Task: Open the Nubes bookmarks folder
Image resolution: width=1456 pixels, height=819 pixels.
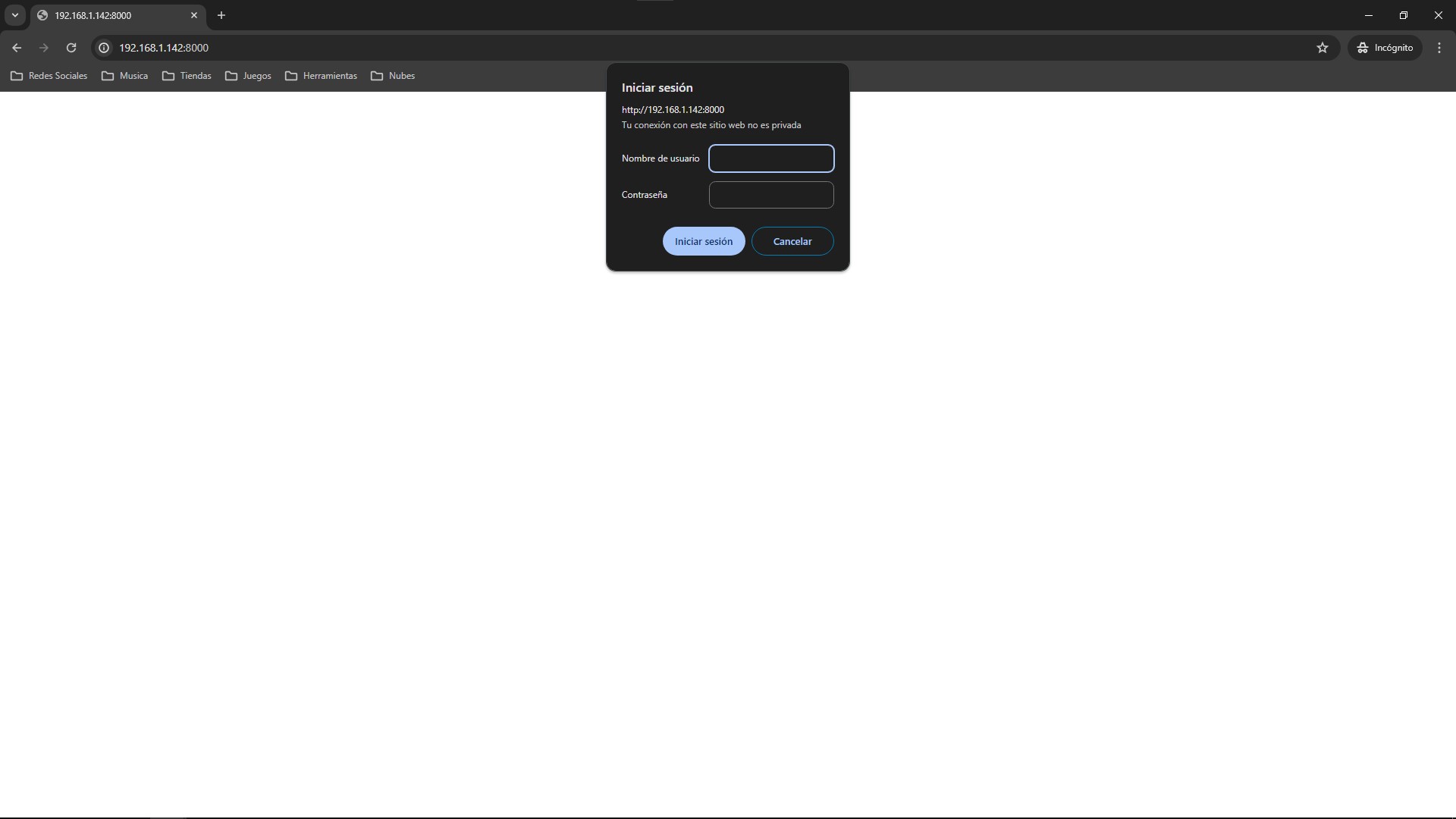Action: pyautogui.click(x=393, y=76)
